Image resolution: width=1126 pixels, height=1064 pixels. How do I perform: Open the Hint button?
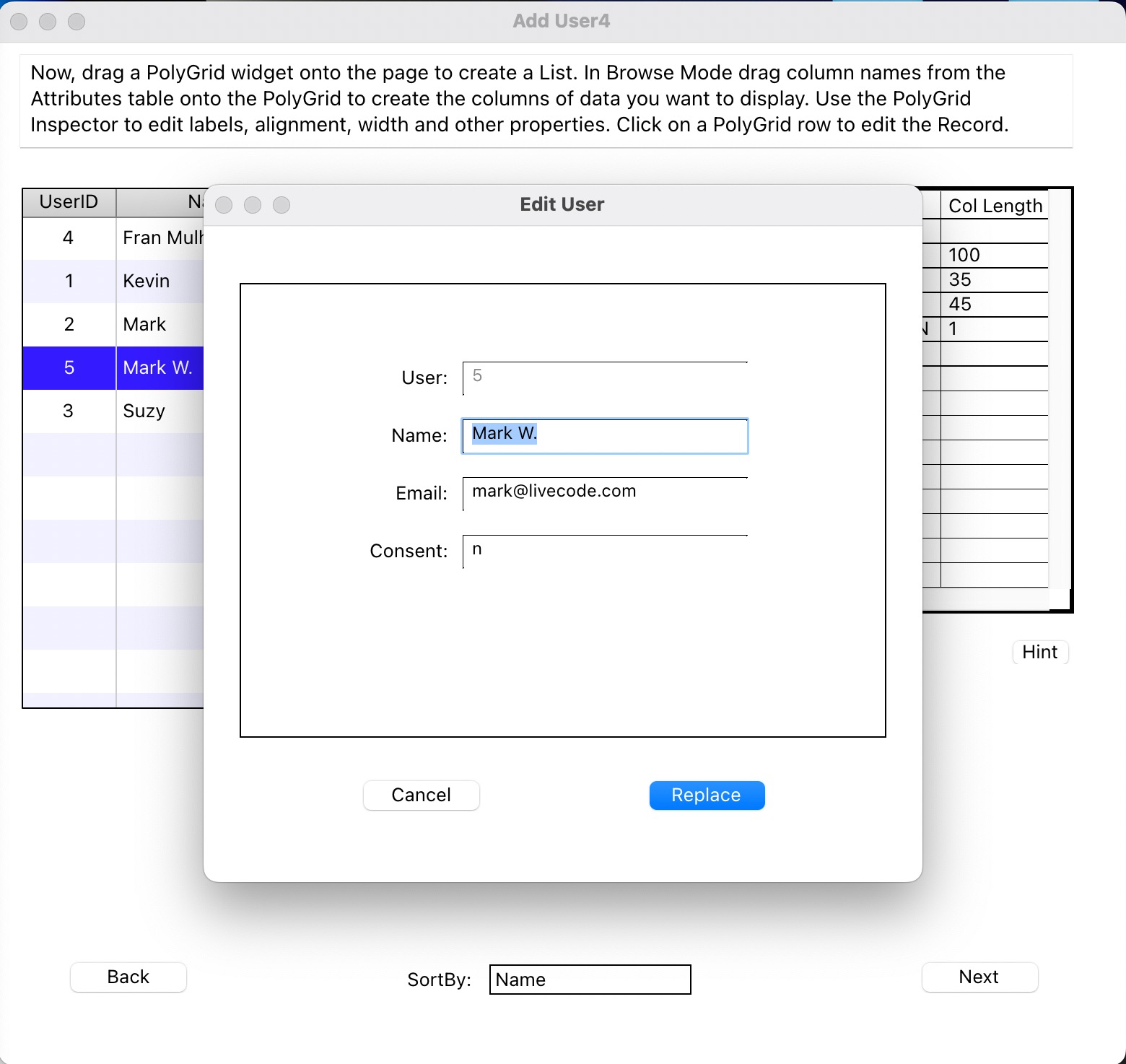coord(1039,652)
